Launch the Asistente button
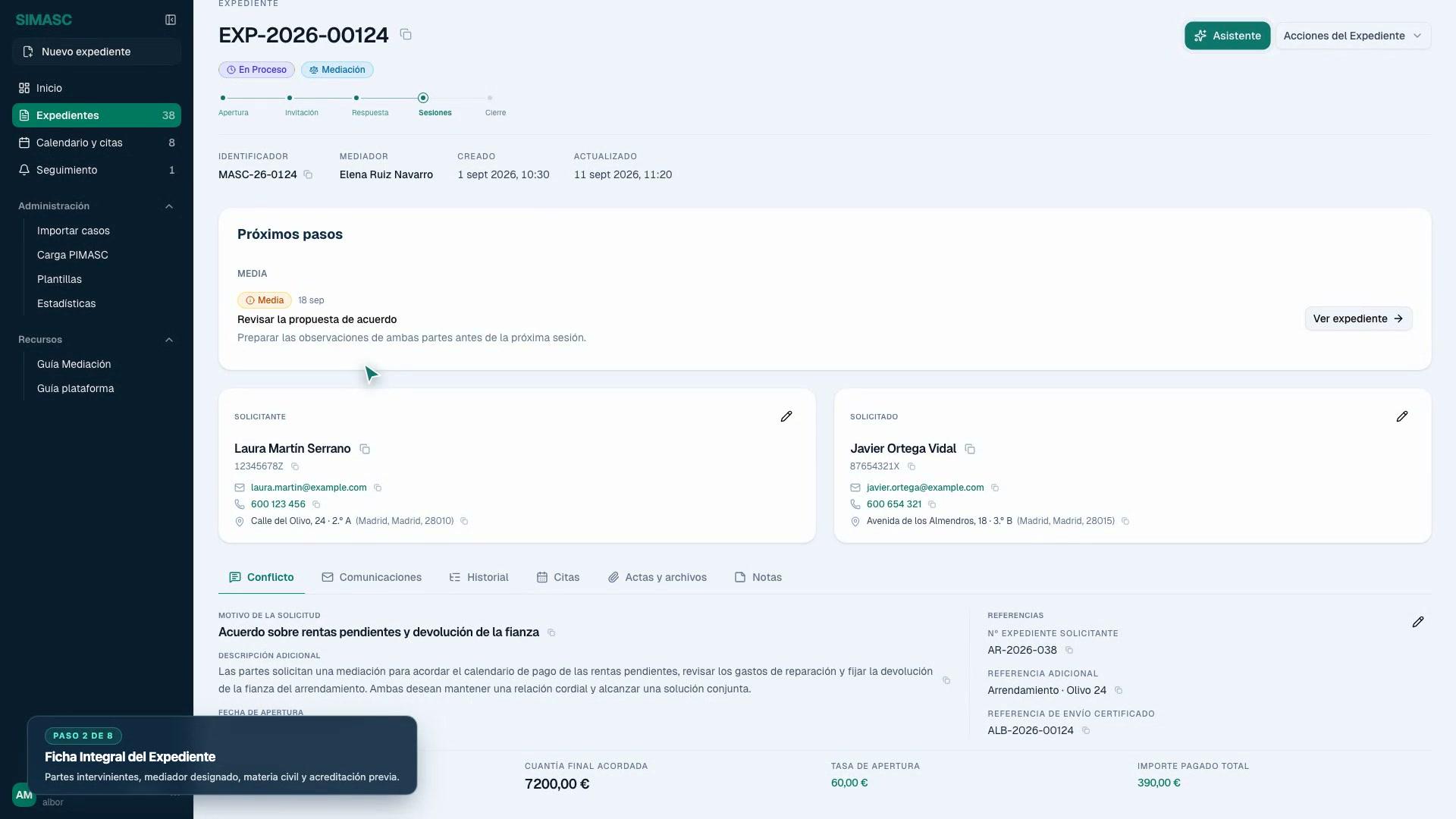This screenshot has width=1456, height=819. [x=1227, y=36]
